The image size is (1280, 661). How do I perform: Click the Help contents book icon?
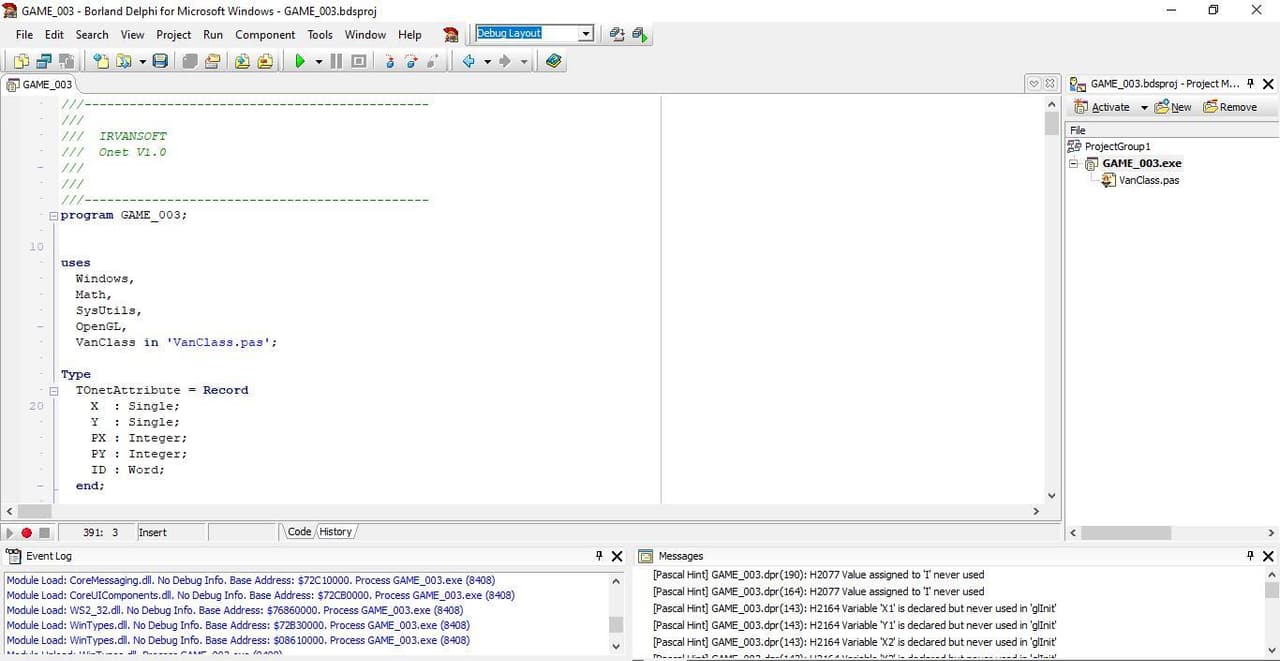(553, 61)
